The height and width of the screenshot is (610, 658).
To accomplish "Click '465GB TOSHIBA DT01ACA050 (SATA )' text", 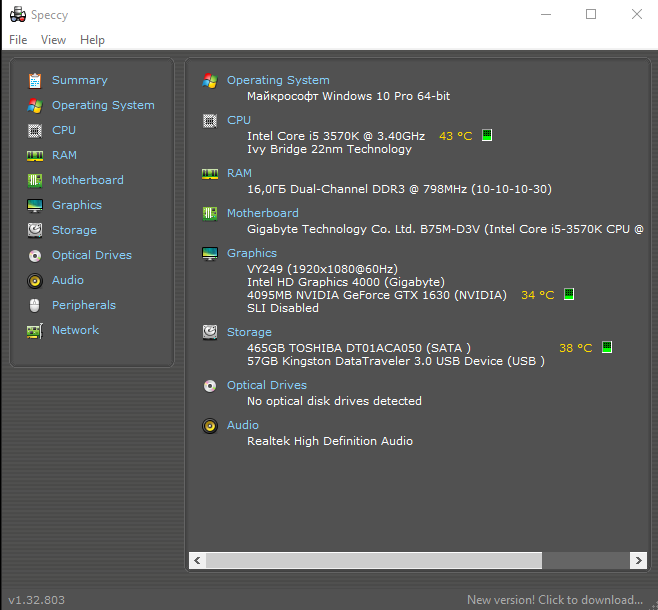I will click(x=359, y=348).
